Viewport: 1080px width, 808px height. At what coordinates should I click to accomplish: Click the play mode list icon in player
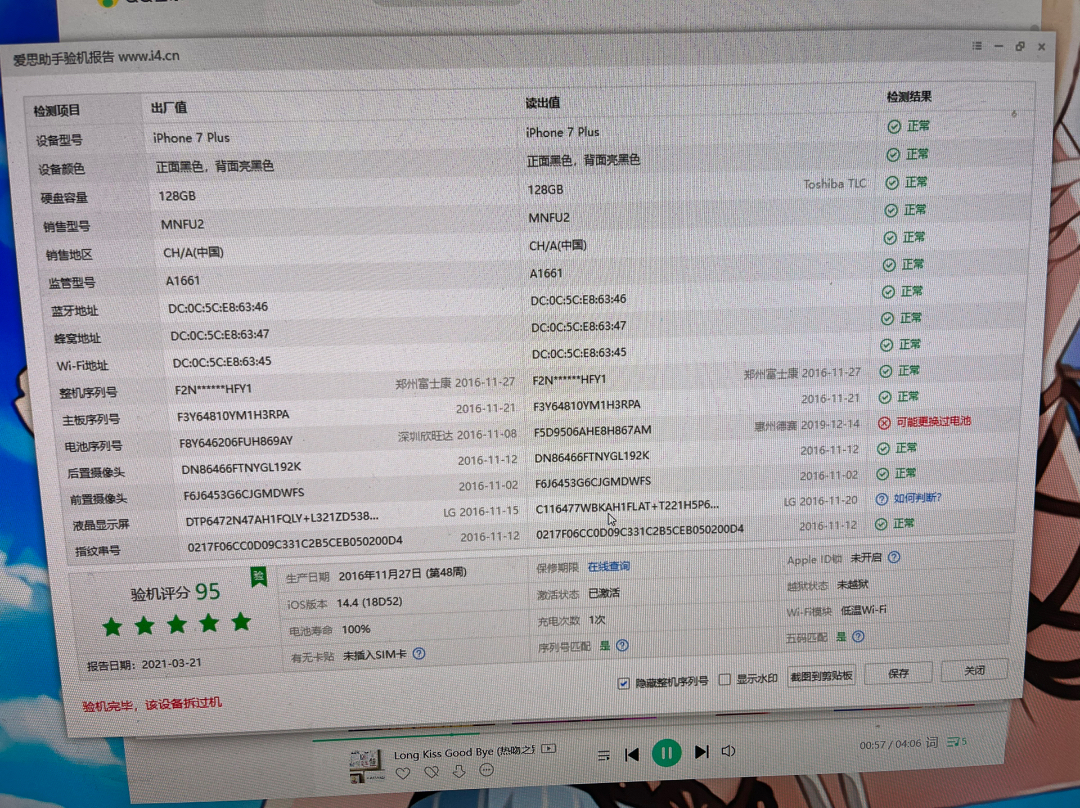click(x=603, y=756)
